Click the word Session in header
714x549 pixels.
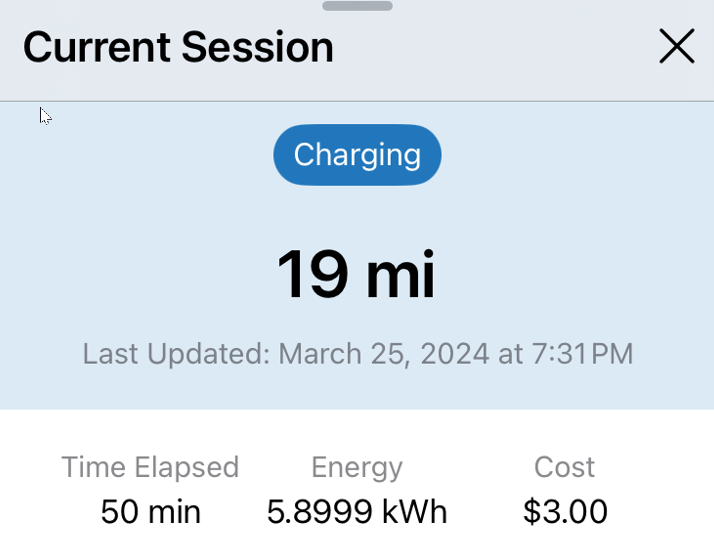[258, 47]
